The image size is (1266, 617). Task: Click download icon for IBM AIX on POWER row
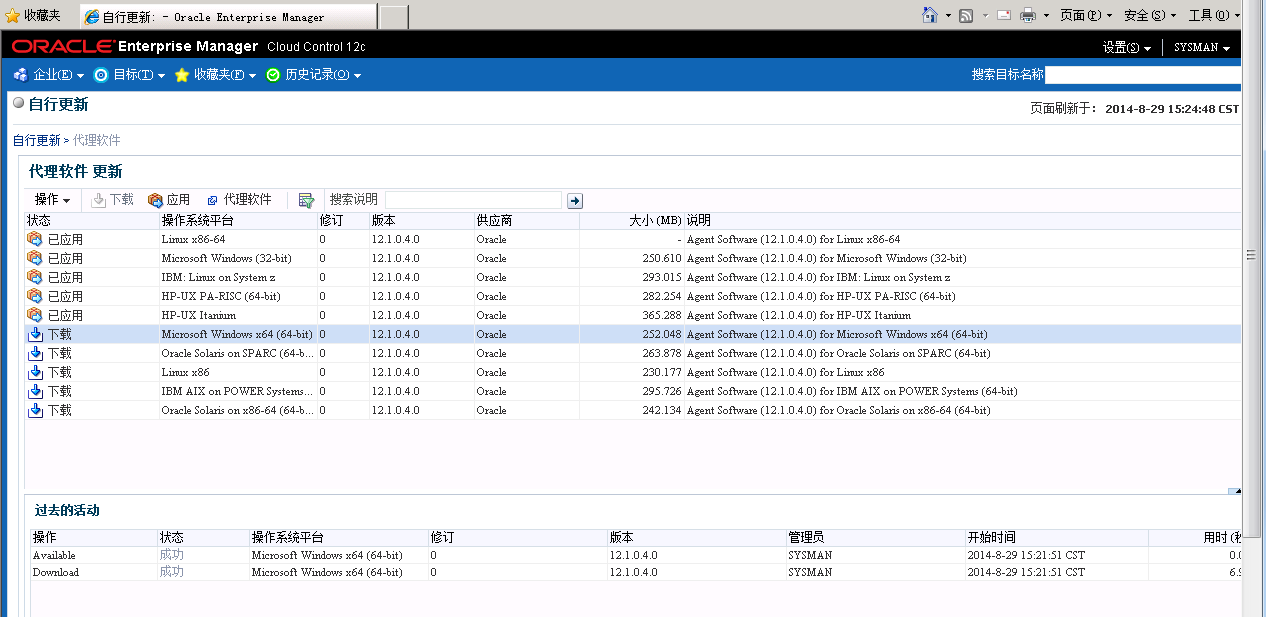pyautogui.click(x=35, y=391)
